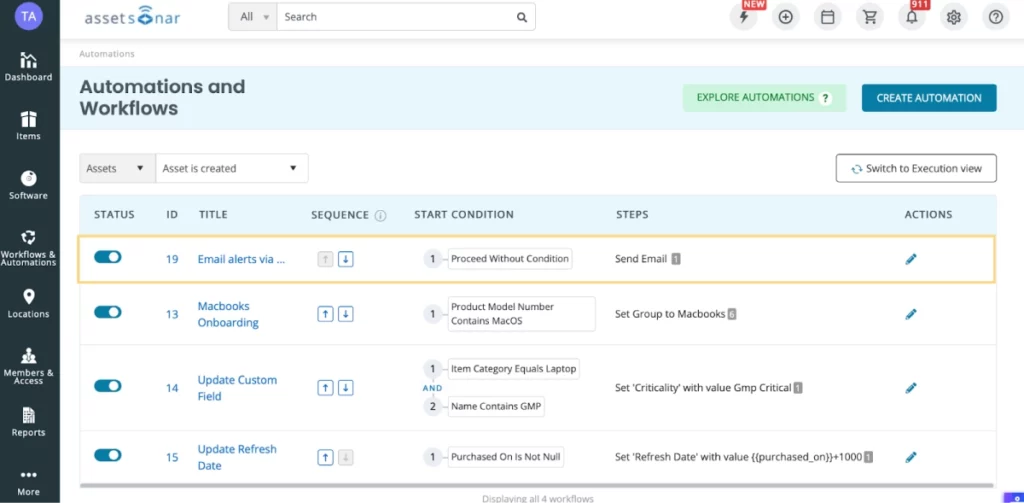Screen dimensions: 1024x503
Task: Click the 'Set Criticality with value Gmp Critical' step
Action: click(x=703, y=388)
